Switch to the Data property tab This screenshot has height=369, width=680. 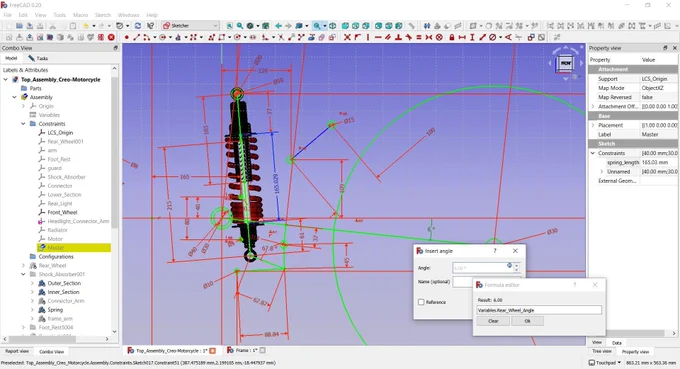(617, 343)
